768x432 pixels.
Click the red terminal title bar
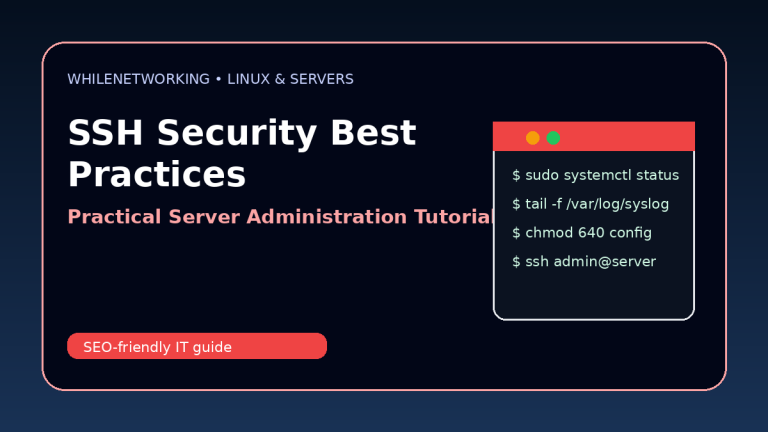tap(594, 136)
